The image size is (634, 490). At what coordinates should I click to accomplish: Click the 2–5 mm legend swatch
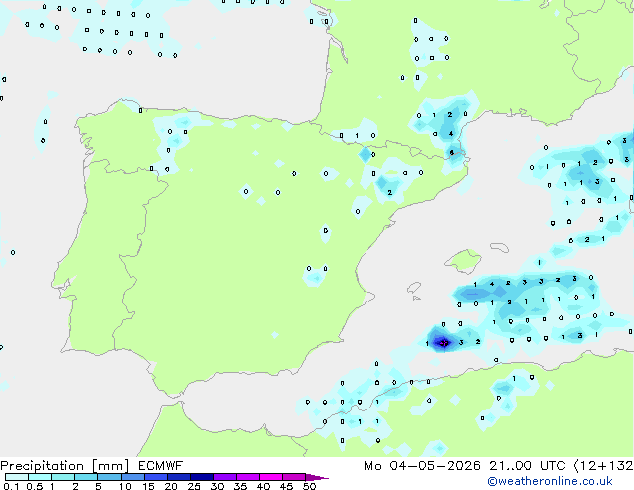click(x=86, y=477)
